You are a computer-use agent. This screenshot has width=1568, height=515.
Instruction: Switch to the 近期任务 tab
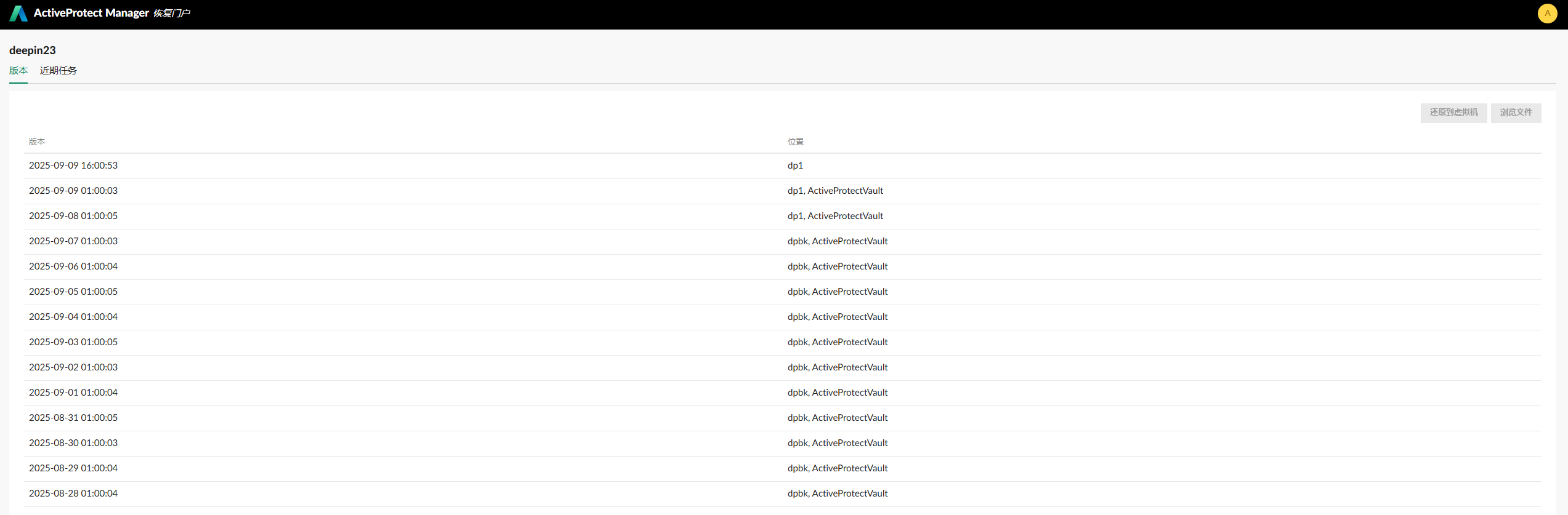point(58,71)
